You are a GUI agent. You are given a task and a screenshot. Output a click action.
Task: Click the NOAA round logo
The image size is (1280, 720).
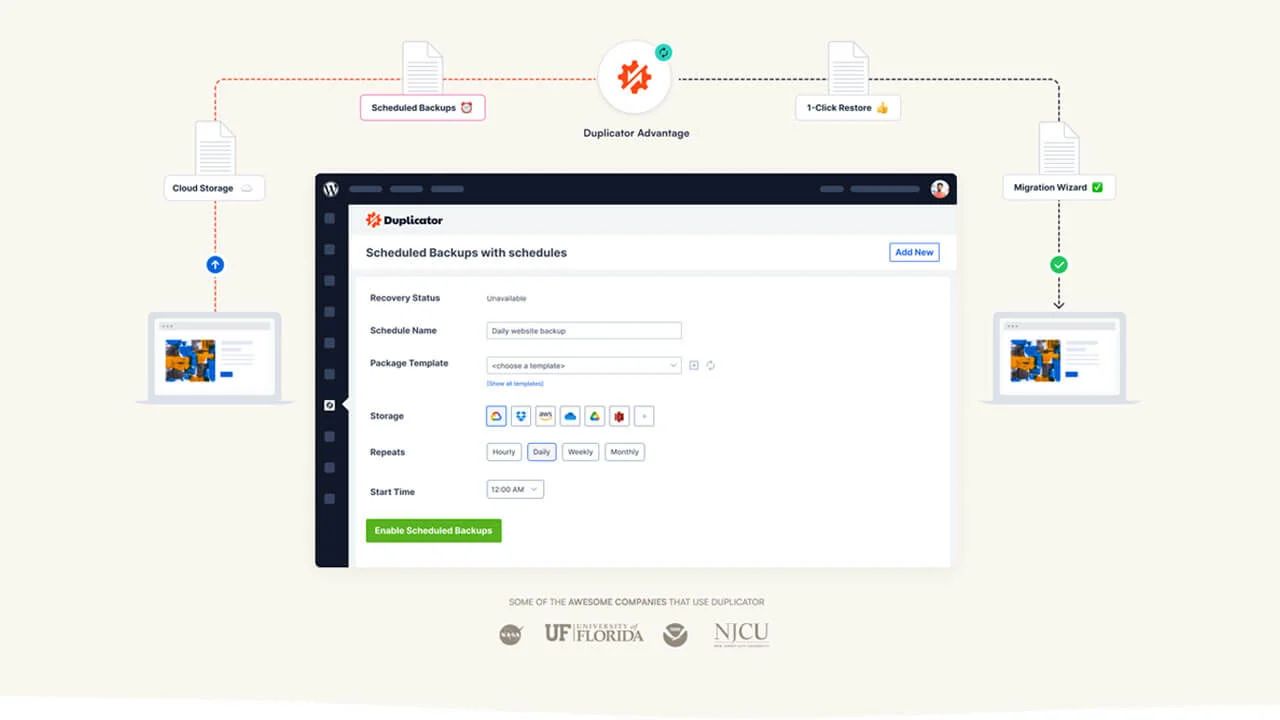click(x=675, y=634)
